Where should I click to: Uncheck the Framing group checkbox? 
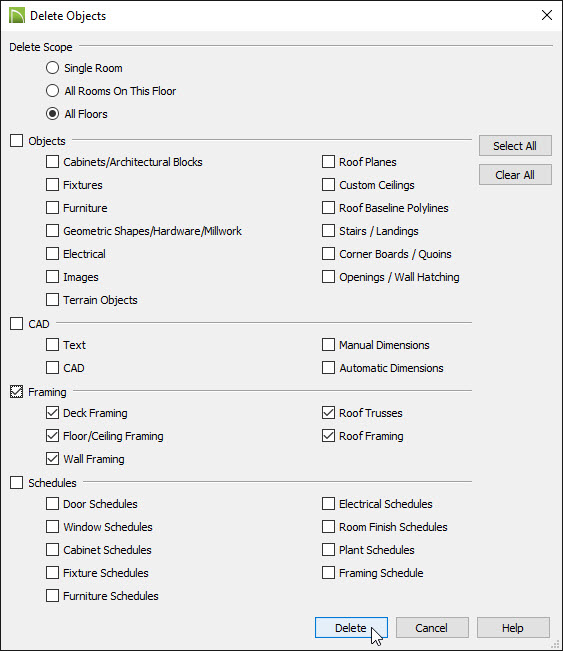tap(17, 392)
